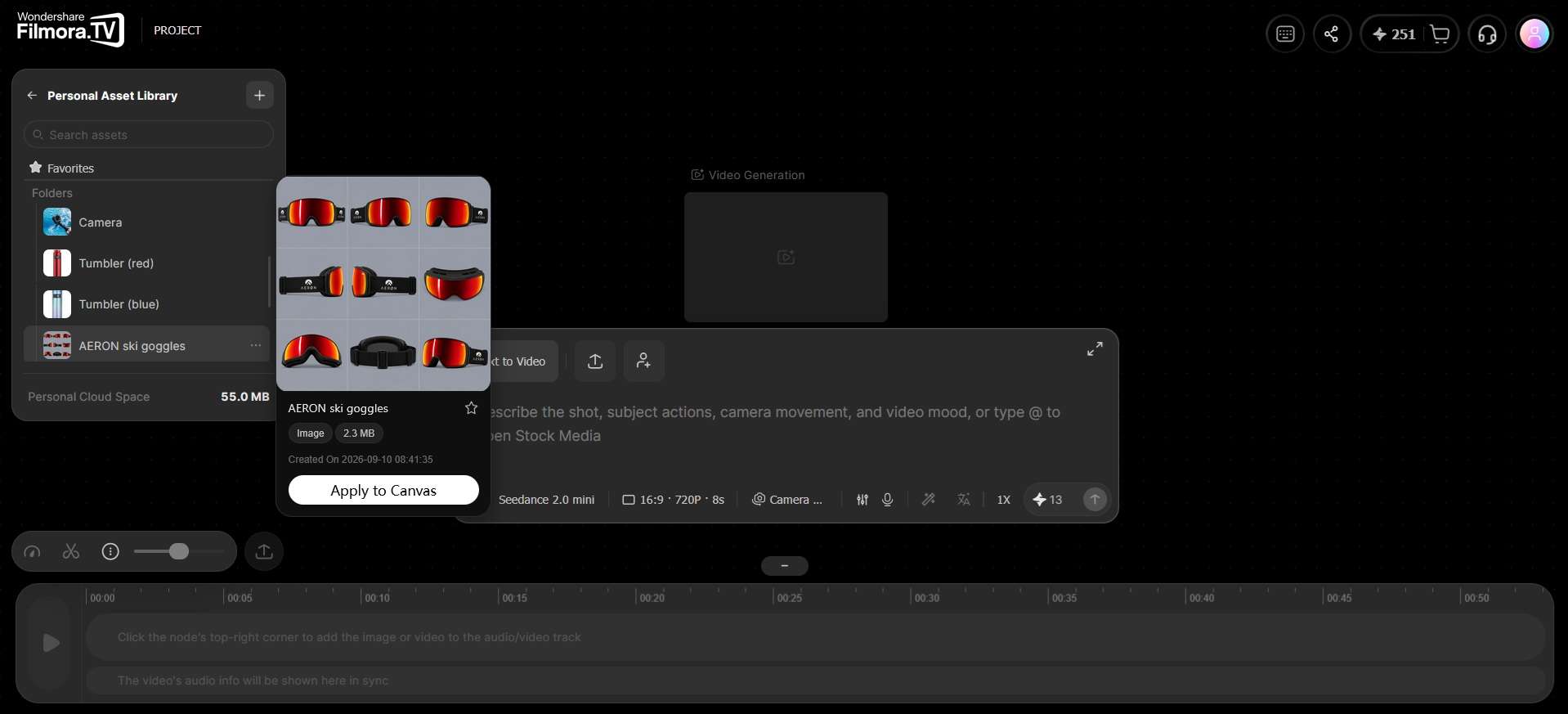1568x714 pixels.
Task: Add a new asset with plus button
Action: pyautogui.click(x=259, y=96)
